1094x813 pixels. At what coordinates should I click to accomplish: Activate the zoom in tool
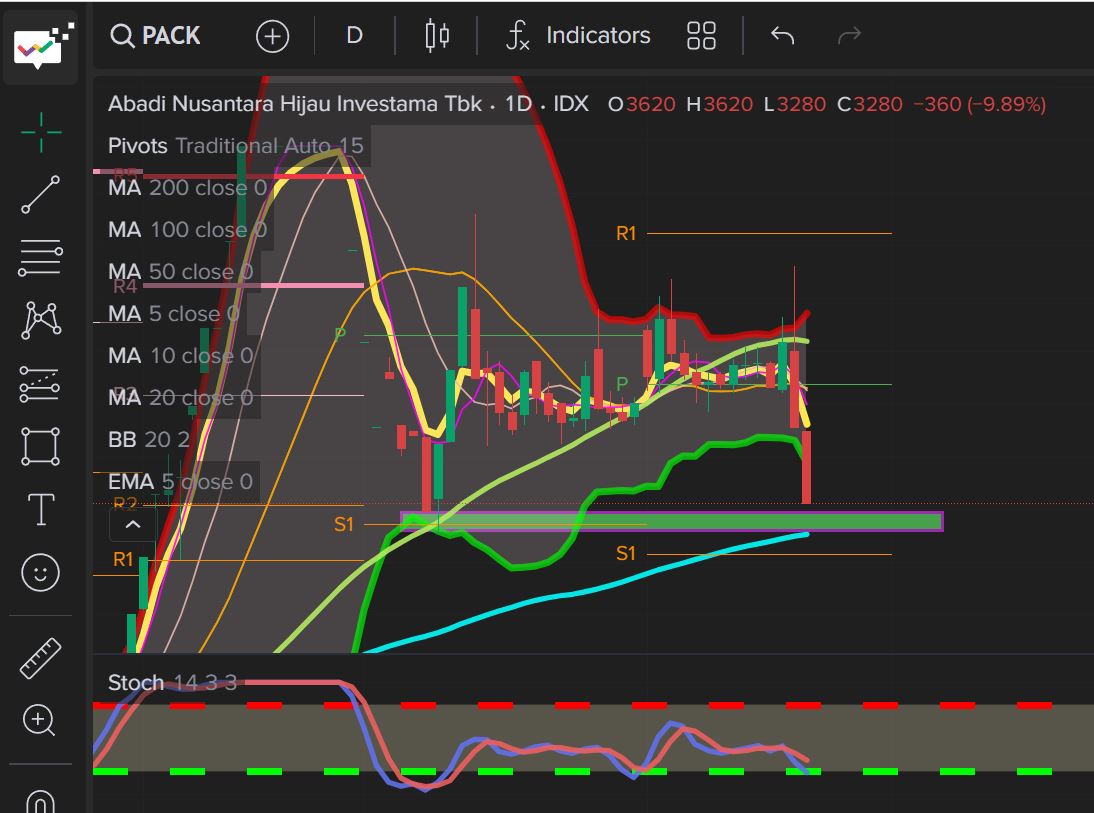coord(39,720)
